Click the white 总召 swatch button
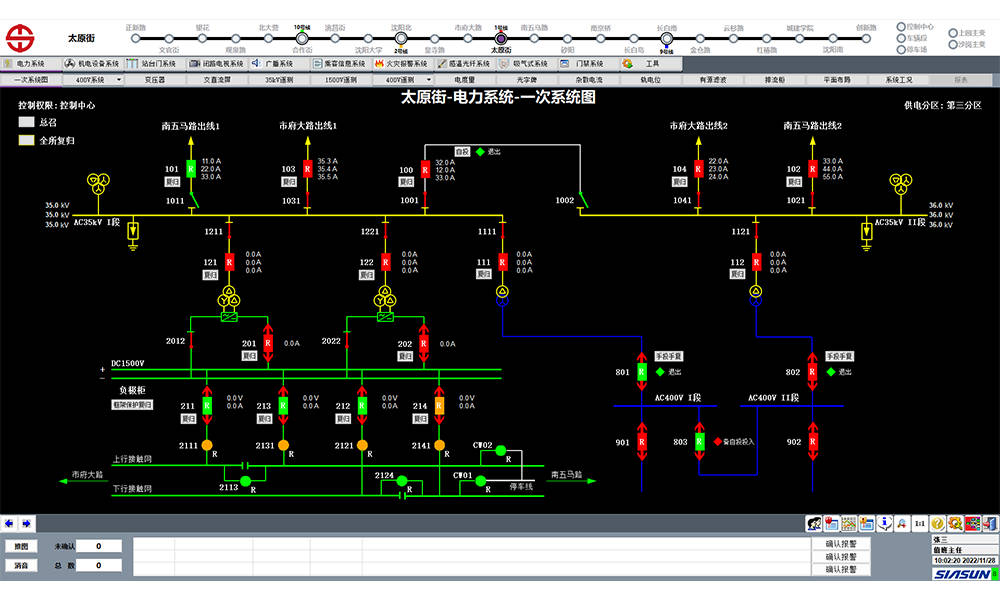1000x600 pixels. (x=26, y=122)
